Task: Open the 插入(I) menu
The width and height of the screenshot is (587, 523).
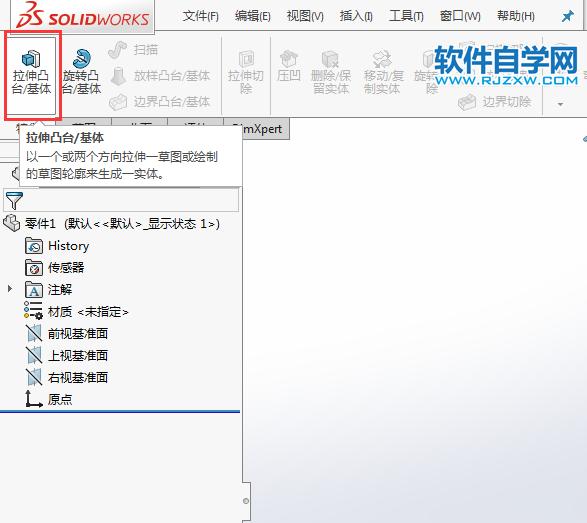Action: click(x=356, y=16)
